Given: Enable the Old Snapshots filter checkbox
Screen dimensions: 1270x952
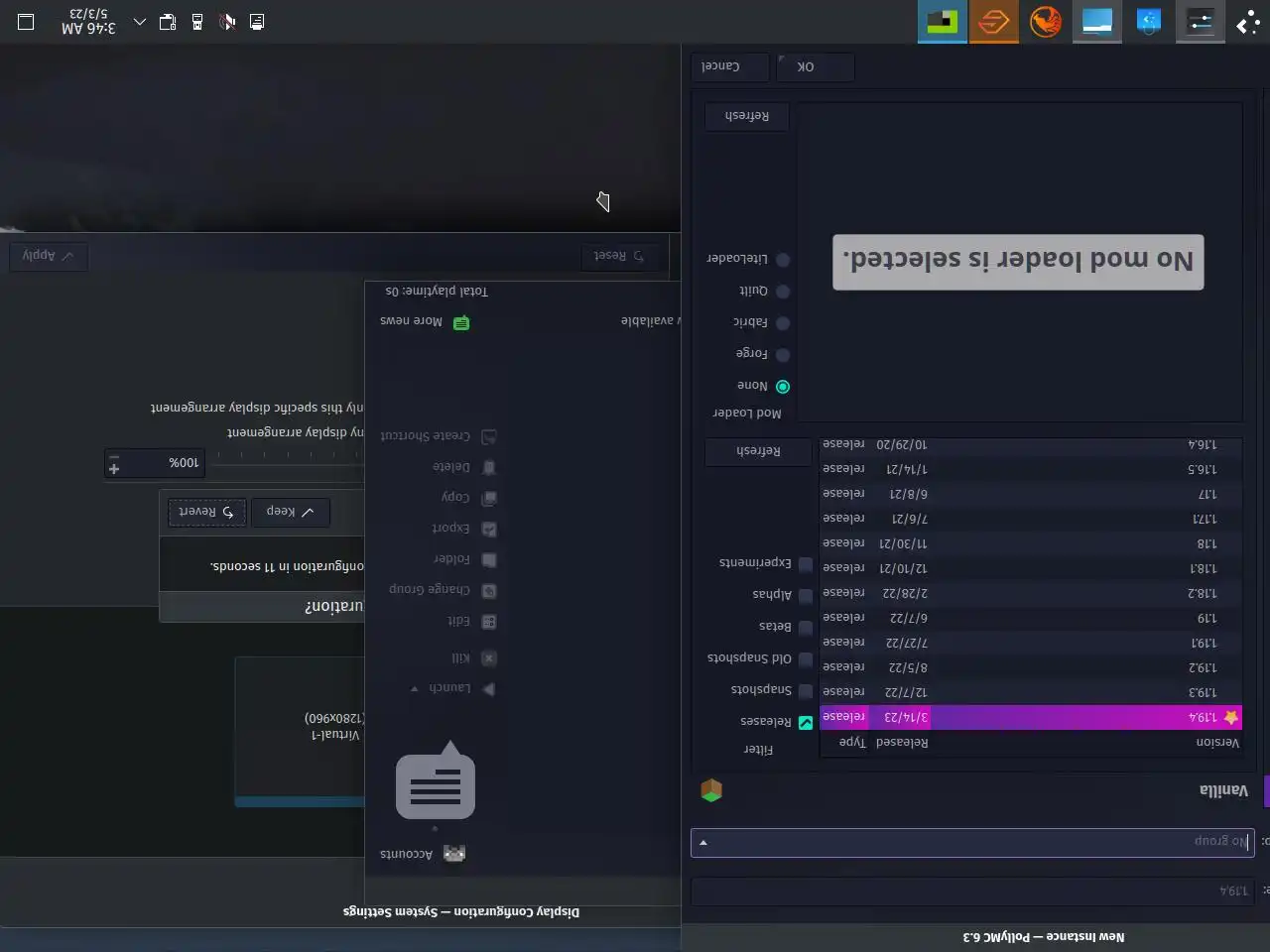Looking at the screenshot, I should (806, 659).
